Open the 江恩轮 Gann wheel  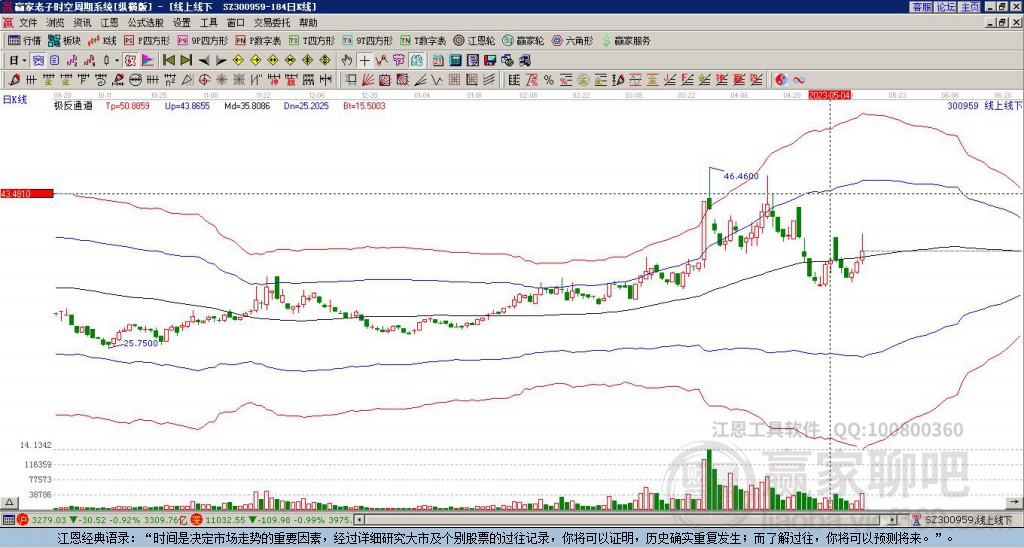coord(474,40)
